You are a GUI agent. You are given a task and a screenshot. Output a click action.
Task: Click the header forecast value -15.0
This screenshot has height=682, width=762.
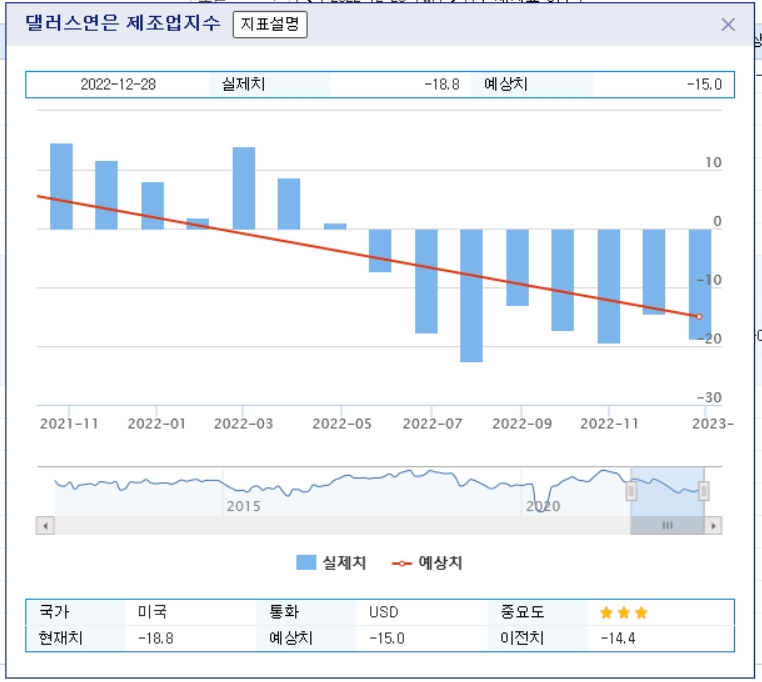(x=704, y=85)
